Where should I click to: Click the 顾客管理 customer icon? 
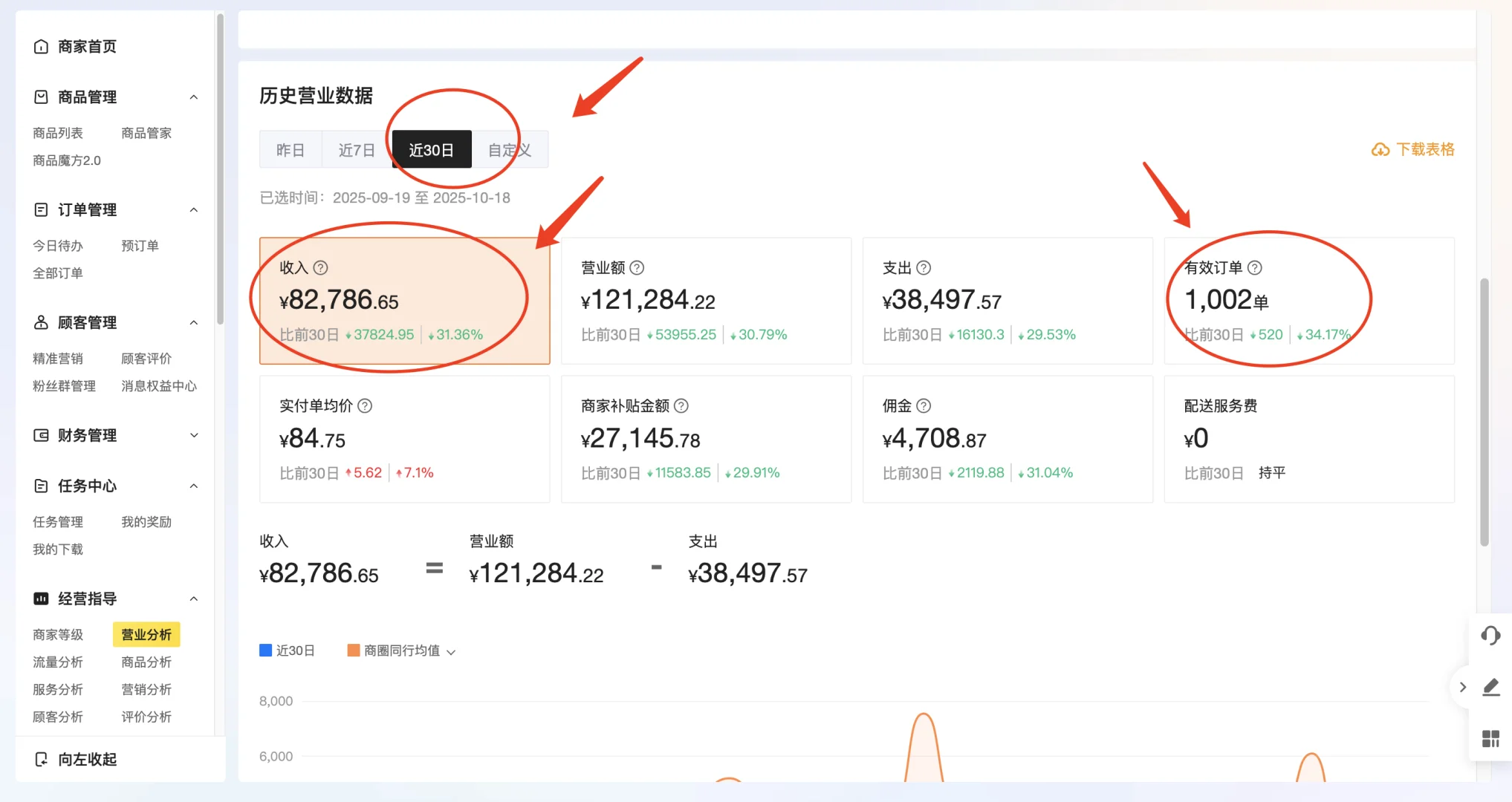pyautogui.click(x=41, y=322)
